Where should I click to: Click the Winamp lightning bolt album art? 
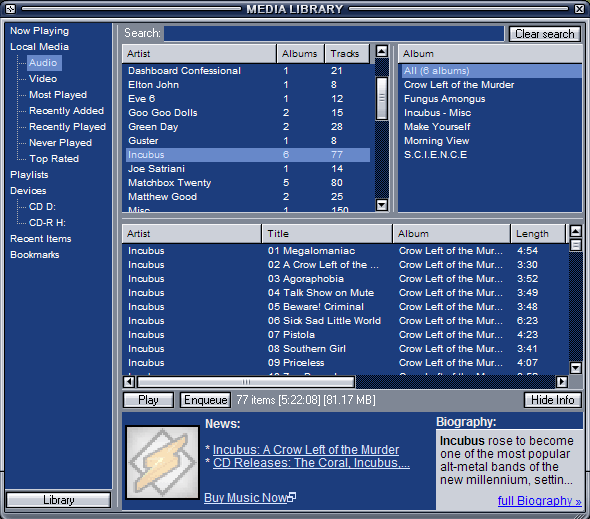[162, 462]
